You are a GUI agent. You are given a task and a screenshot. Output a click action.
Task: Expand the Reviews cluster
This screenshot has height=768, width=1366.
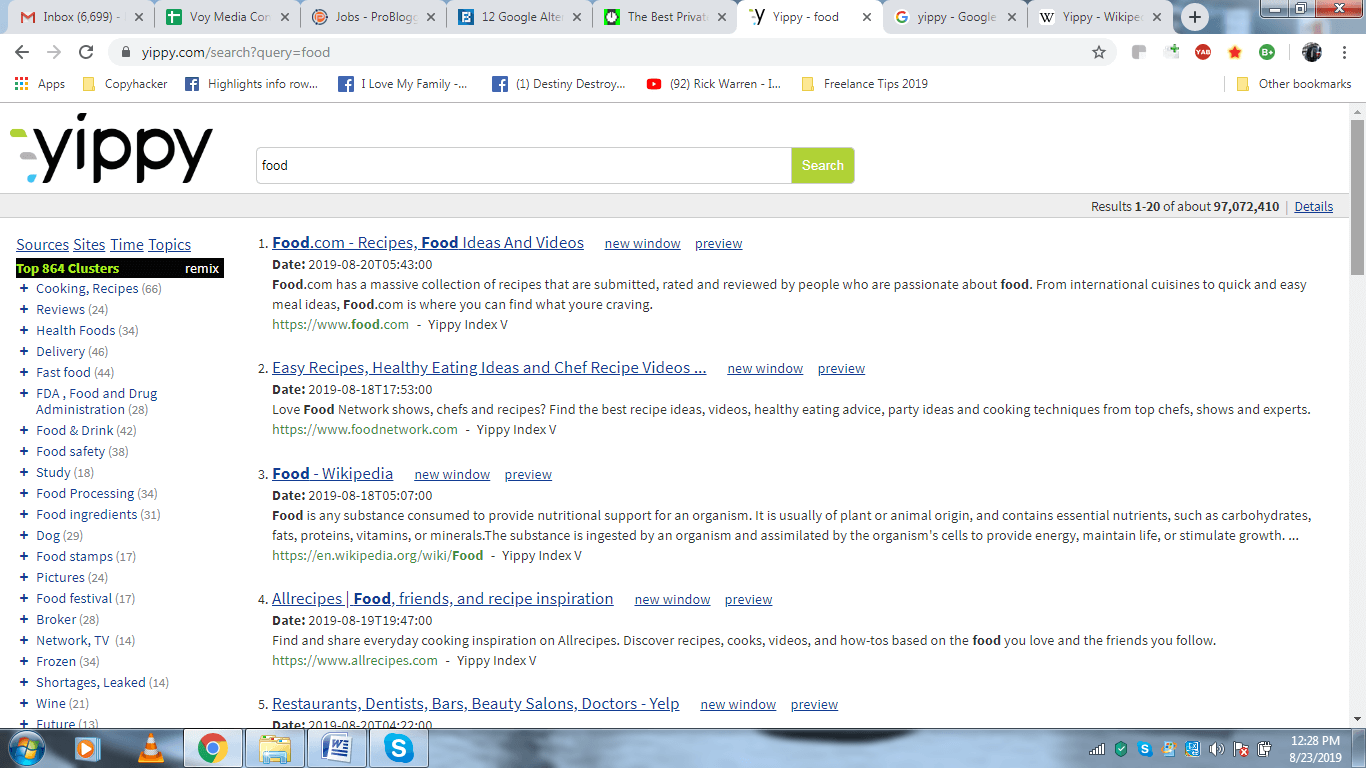(x=23, y=309)
